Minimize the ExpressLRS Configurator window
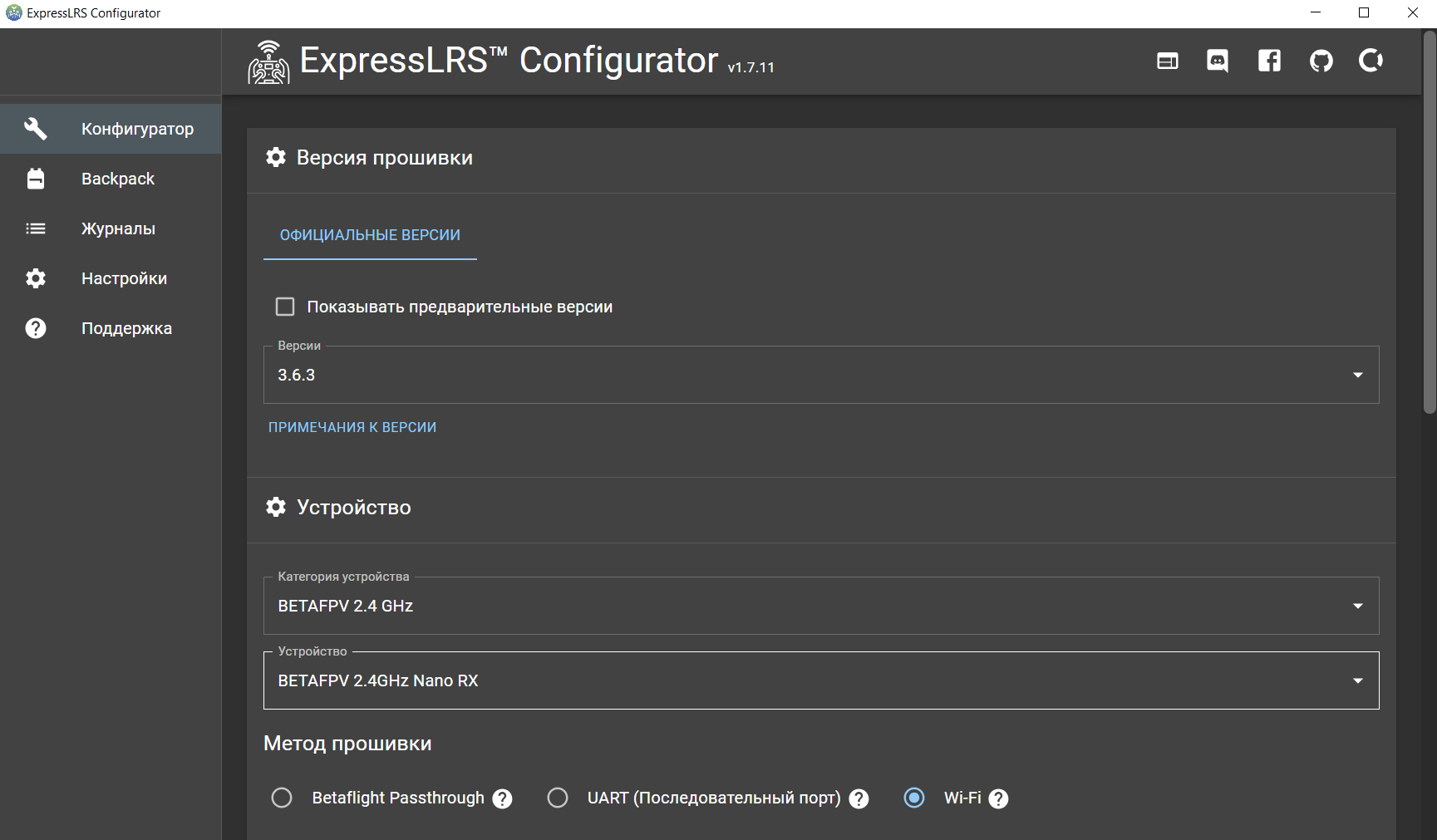 1316,12
